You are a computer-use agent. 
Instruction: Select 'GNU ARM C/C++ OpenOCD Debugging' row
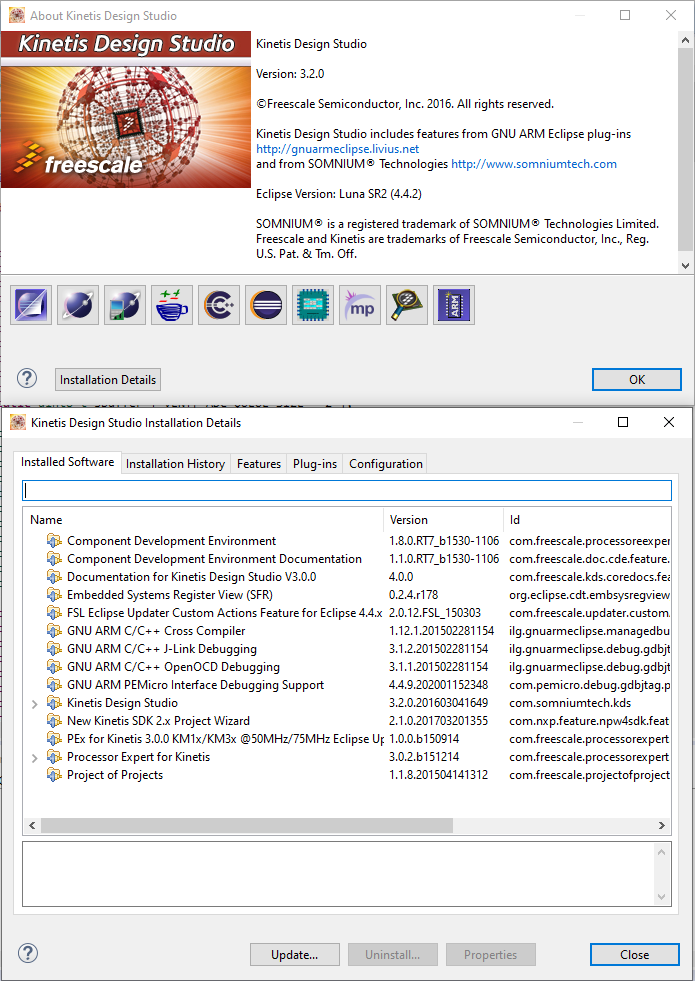347,667
